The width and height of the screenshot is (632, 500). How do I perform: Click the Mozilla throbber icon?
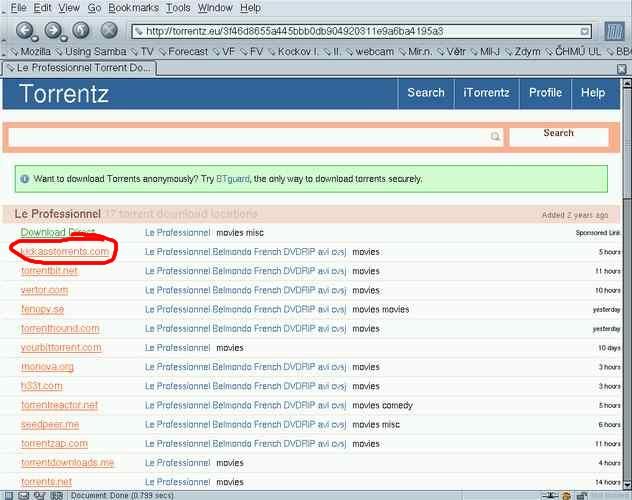(x=615, y=31)
